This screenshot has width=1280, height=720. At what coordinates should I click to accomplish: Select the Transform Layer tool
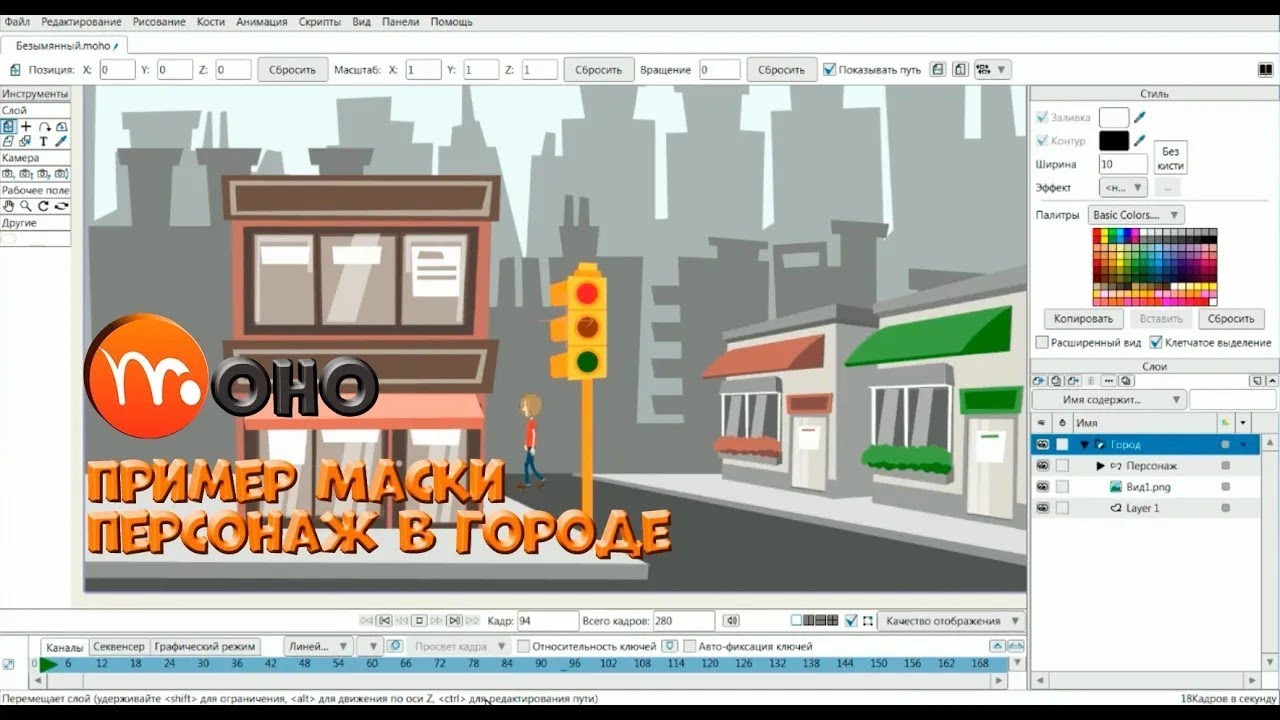coord(8,127)
